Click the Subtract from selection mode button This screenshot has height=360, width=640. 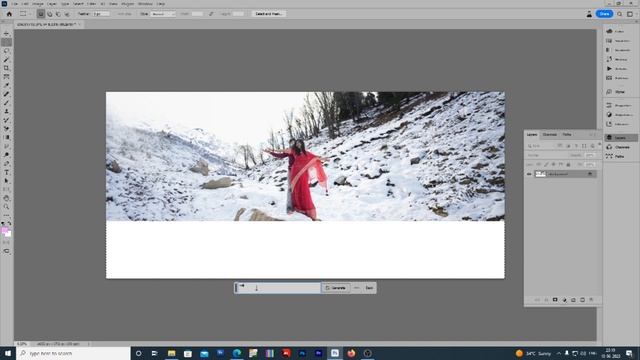click(x=58, y=14)
